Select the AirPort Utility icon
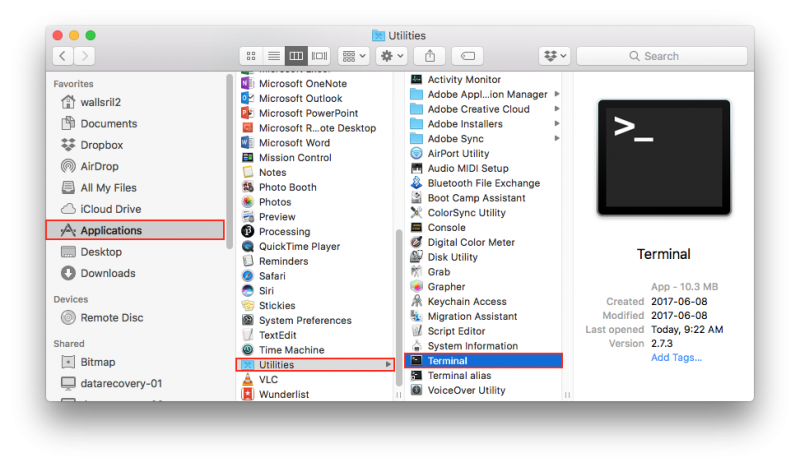Viewport: 800px width, 467px height. pyautogui.click(x=416, y=153)
